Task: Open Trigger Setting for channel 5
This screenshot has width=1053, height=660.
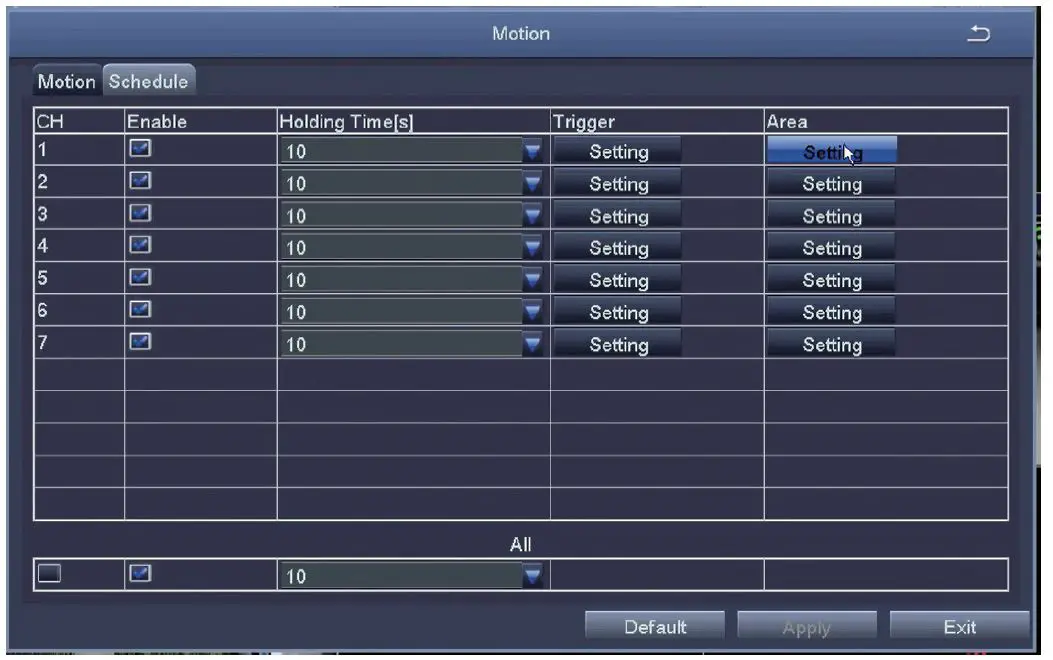Action: 619,279
